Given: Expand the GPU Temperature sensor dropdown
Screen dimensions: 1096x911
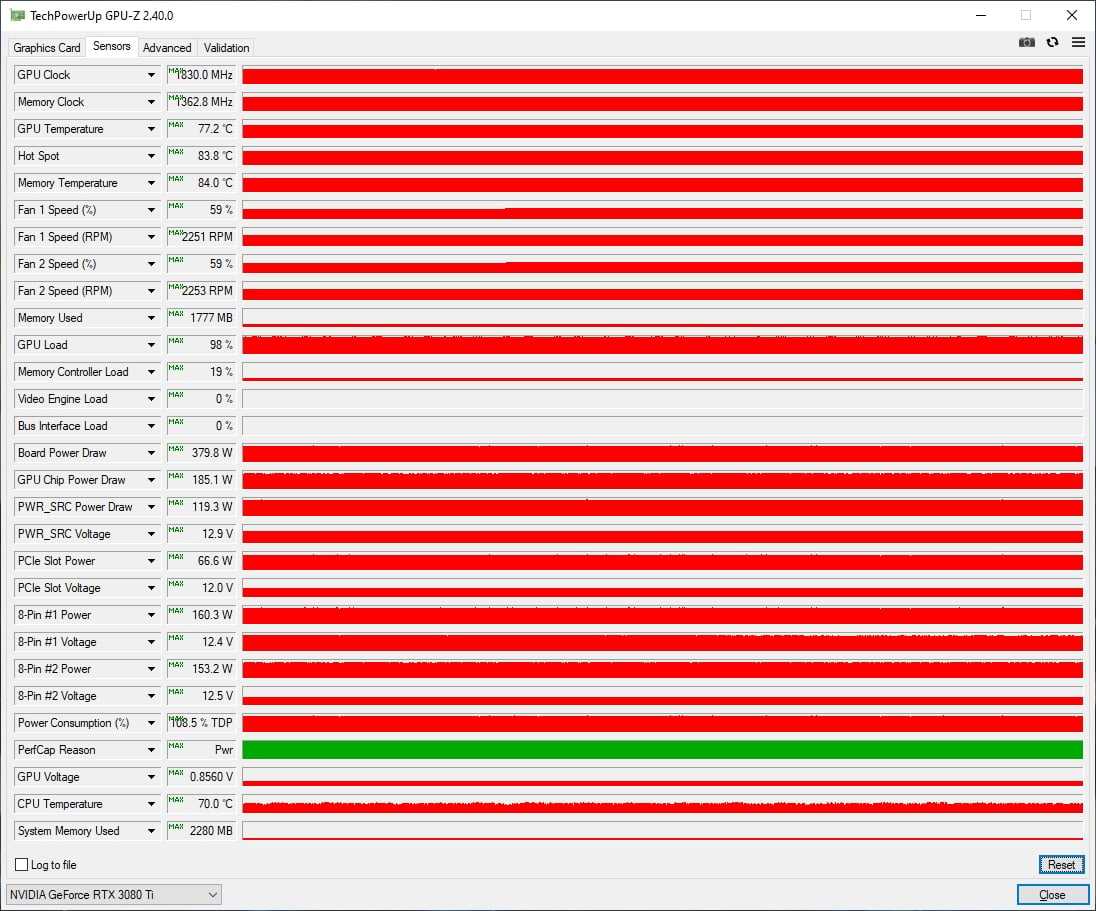Looking at the screenshot, I should pos(151,129).
